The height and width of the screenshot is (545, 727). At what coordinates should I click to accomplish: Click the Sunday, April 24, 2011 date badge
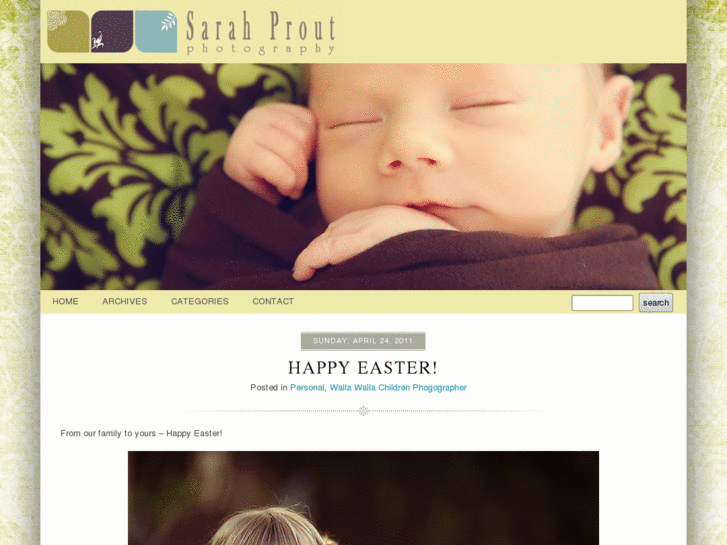pos(363,341)
